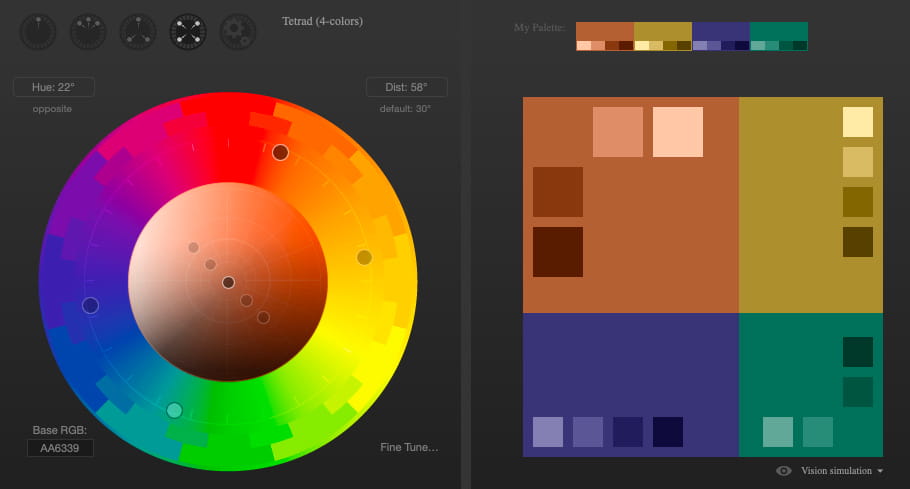Viewport: 910px width, 489px height.
Task: Click the green hue handle on the wheel
Action: (174, 410)
